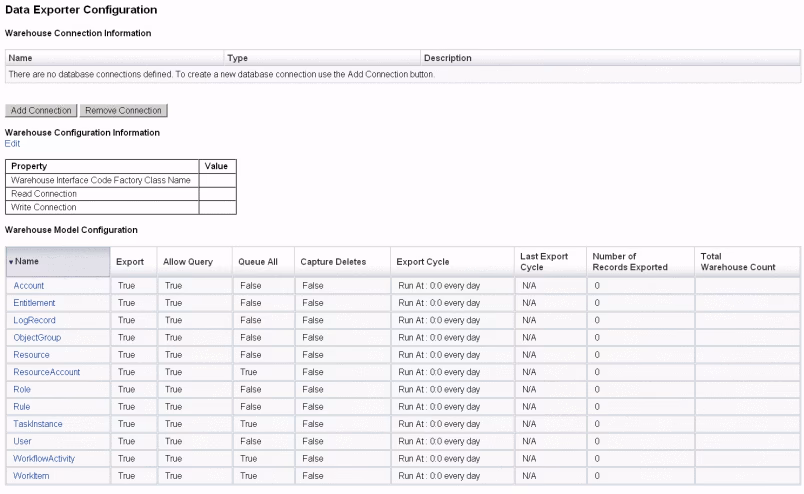This screenshot has height=494, width=804.
Task: Select the WorkItem model link
Action: tap(31, 476)
